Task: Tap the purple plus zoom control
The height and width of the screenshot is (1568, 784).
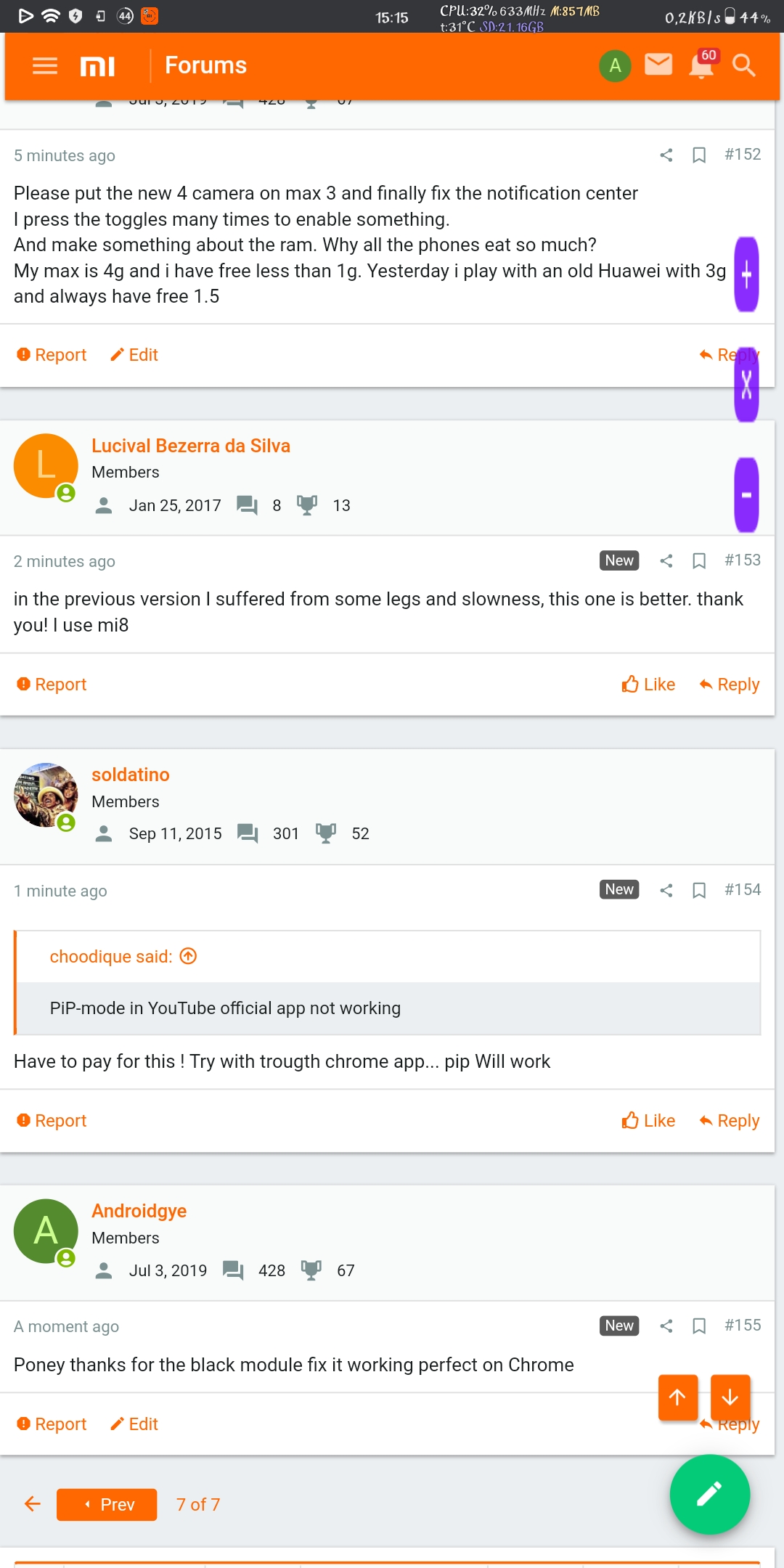Action: [x=746, y=274]
